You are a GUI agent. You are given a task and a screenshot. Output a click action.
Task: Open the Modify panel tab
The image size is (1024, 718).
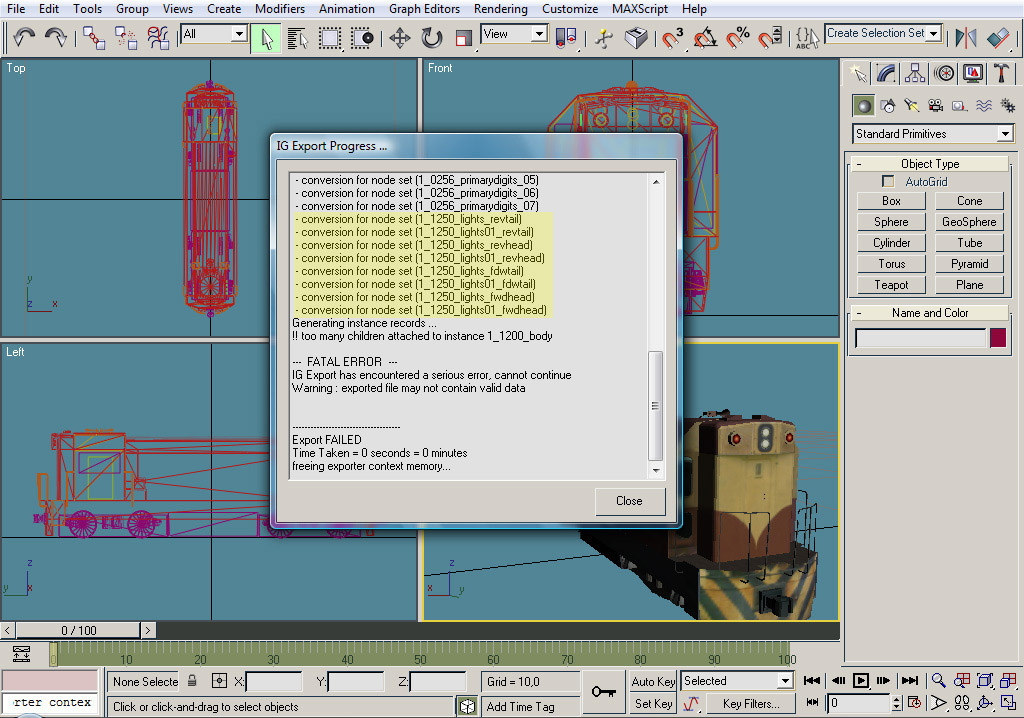(x=886, y=73)
